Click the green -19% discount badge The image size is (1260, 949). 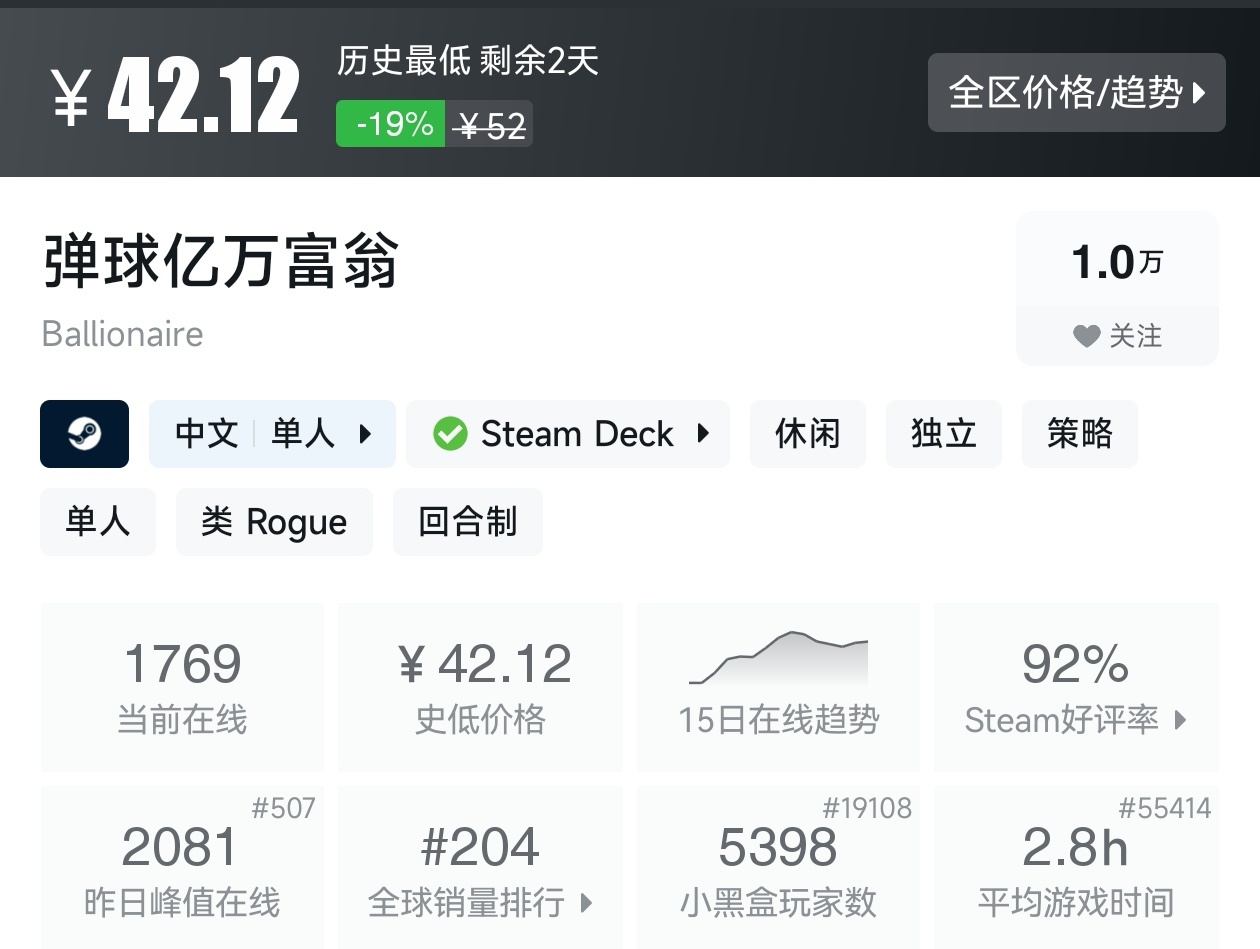coord(390,124)
